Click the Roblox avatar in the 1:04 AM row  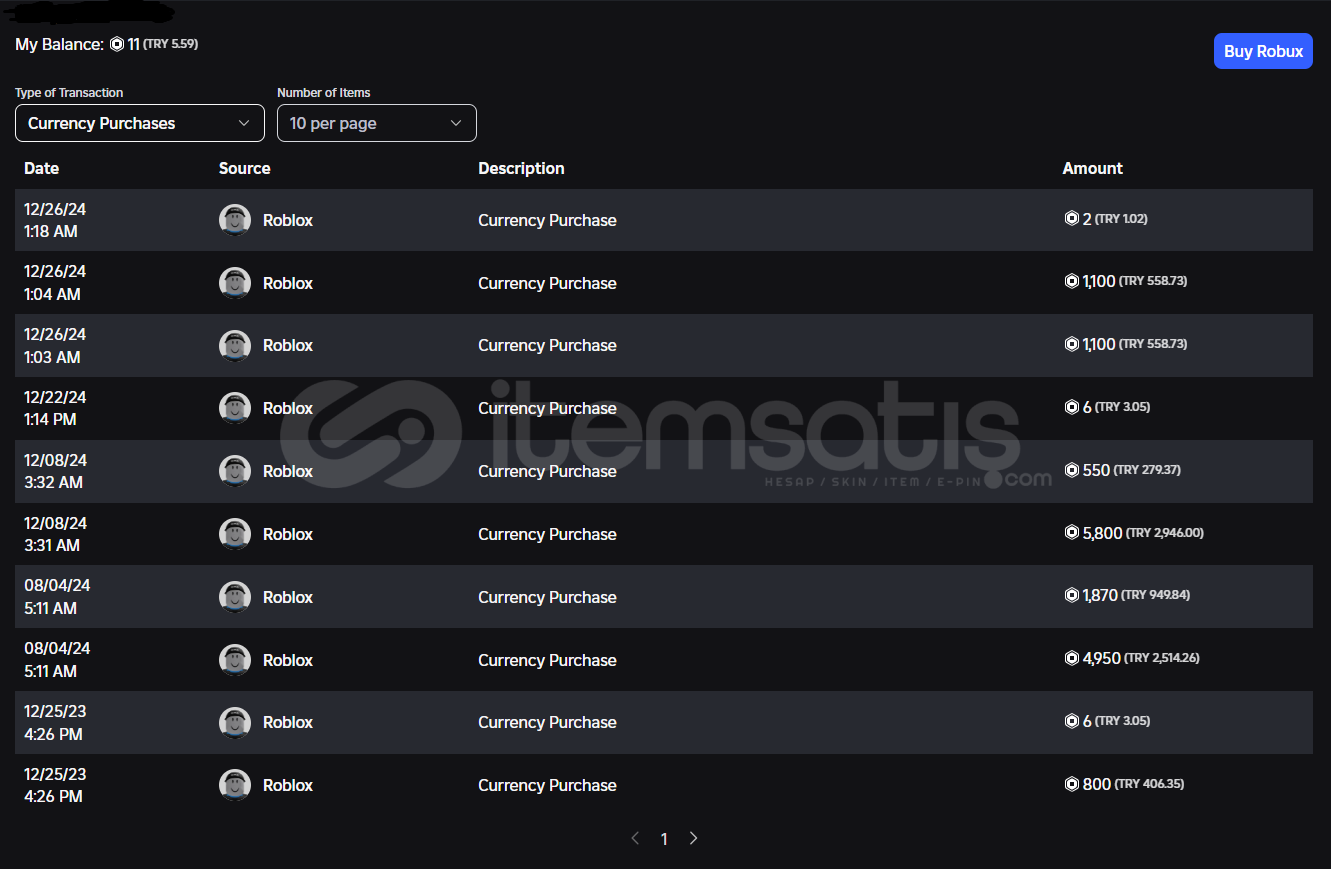[x=235, y=283]
